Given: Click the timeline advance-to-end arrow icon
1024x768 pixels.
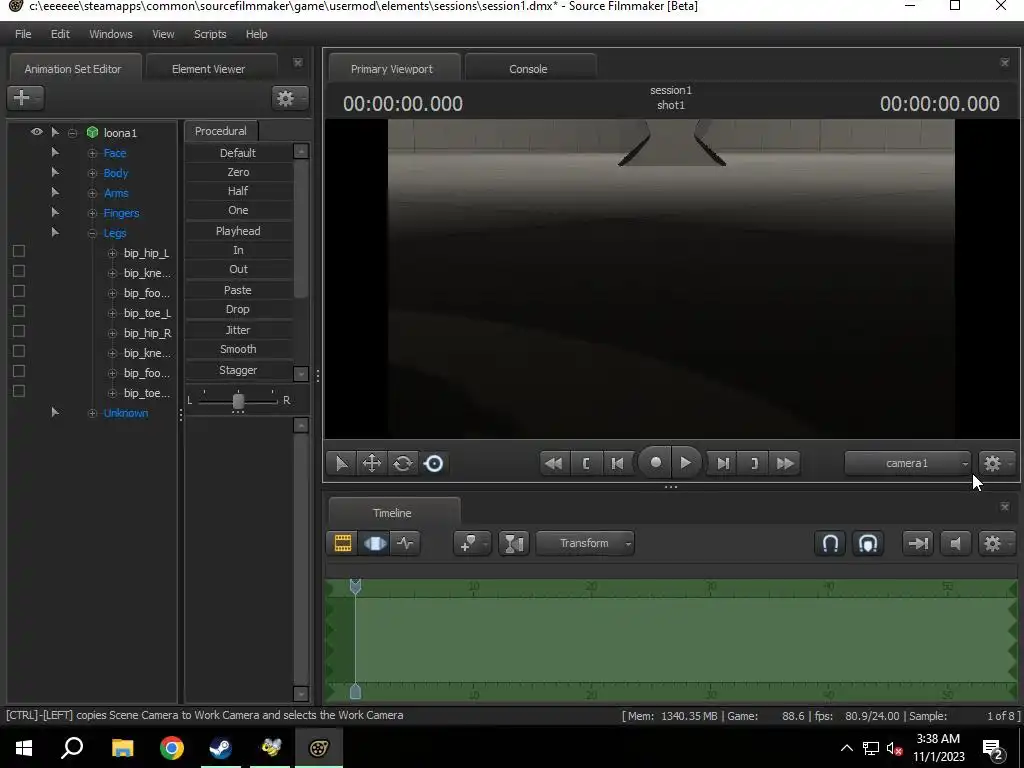Looking at the screenshot, I should (918, 543).
